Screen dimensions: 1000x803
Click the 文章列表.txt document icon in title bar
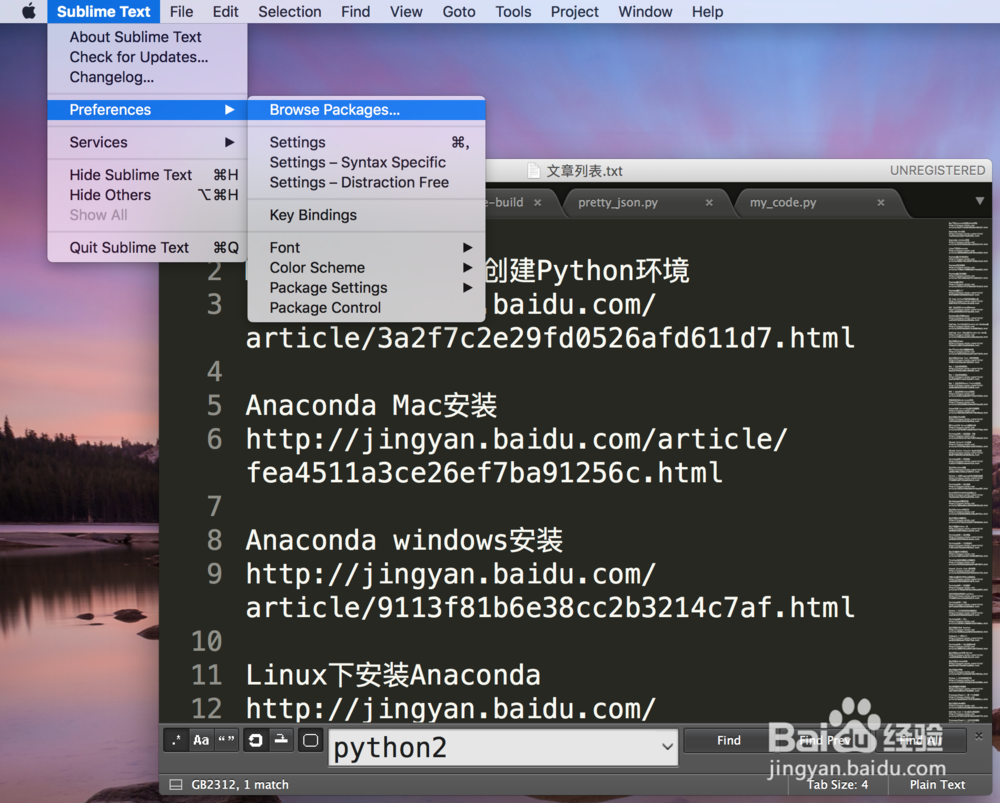pos(533,171)
